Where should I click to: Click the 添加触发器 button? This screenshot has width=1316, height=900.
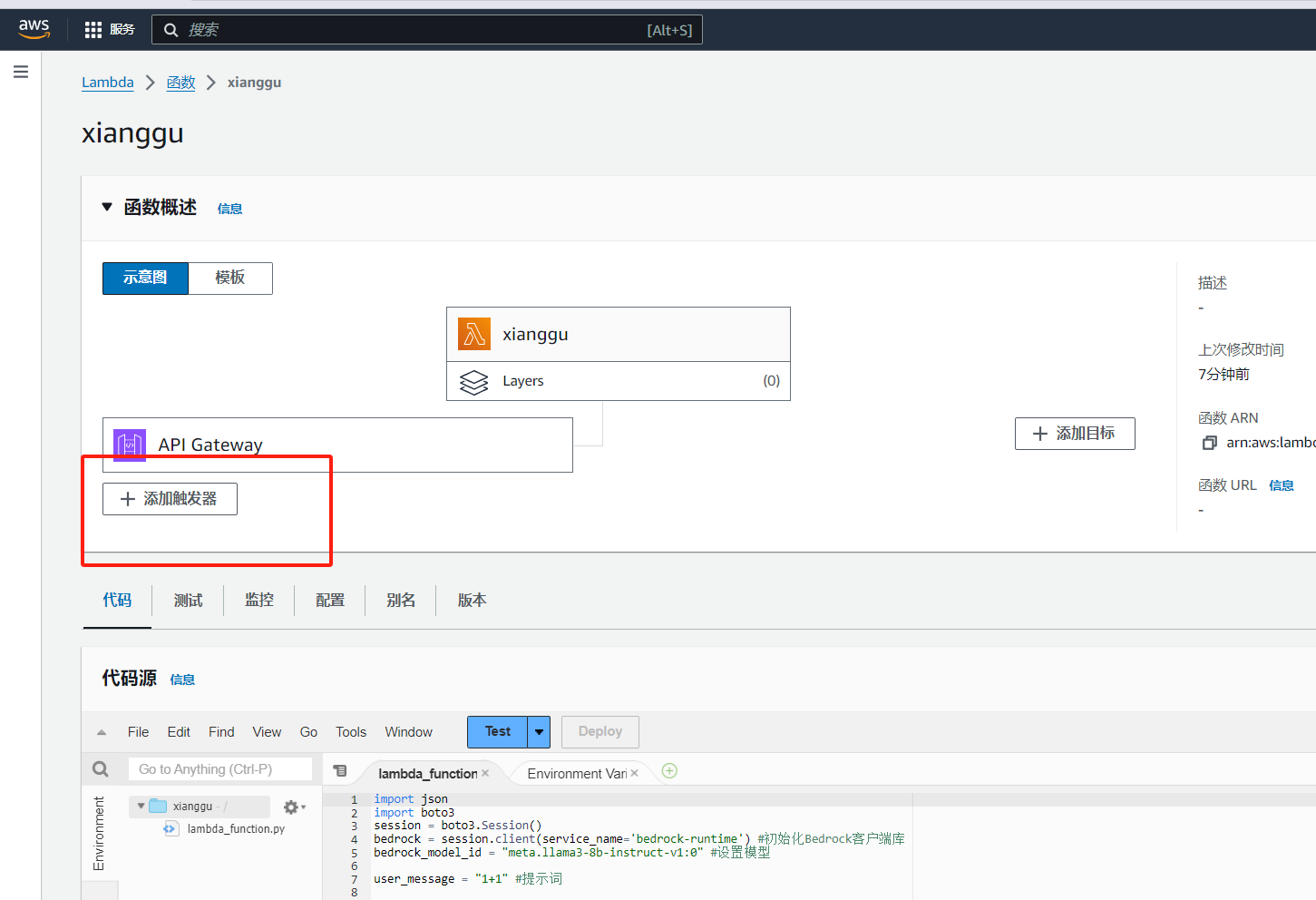click(170, 499)
